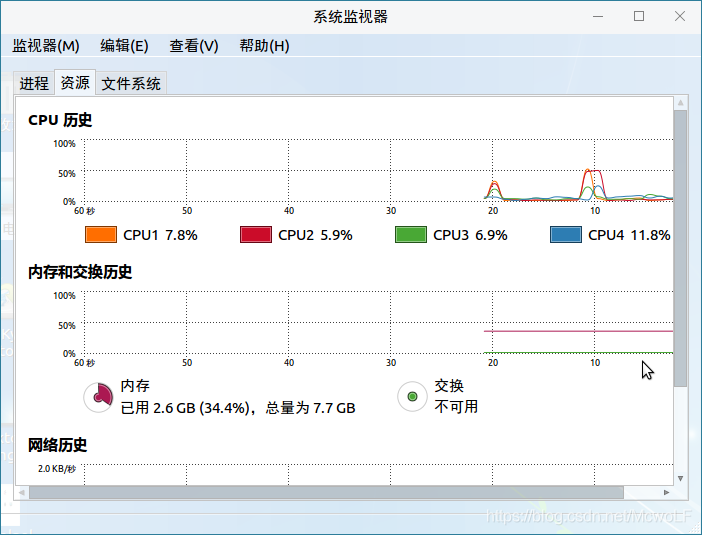The image size is (702, 535).
Task: Click the CPU 历史 heading
Action: tap(60, 120)
